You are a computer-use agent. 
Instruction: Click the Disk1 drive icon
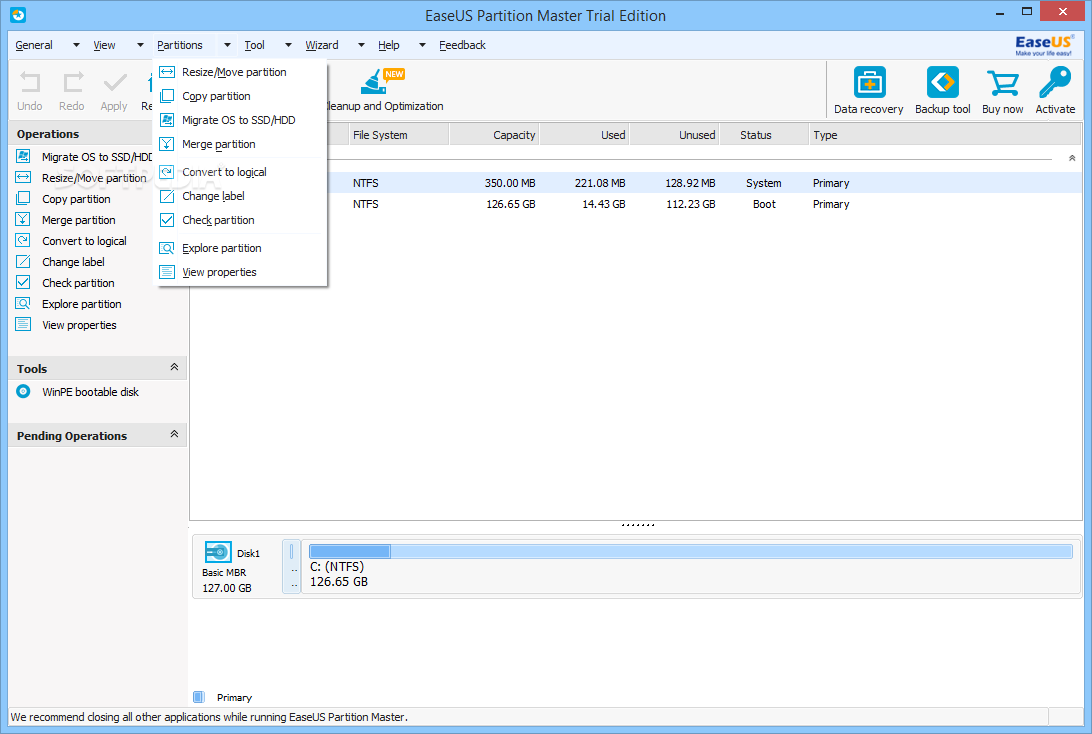click(218, 552)
